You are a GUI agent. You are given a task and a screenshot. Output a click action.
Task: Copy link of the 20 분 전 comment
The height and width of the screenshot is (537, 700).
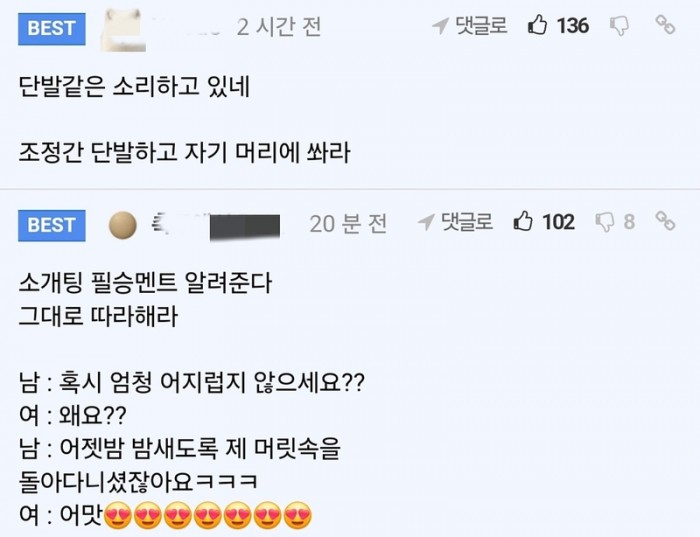666,222
